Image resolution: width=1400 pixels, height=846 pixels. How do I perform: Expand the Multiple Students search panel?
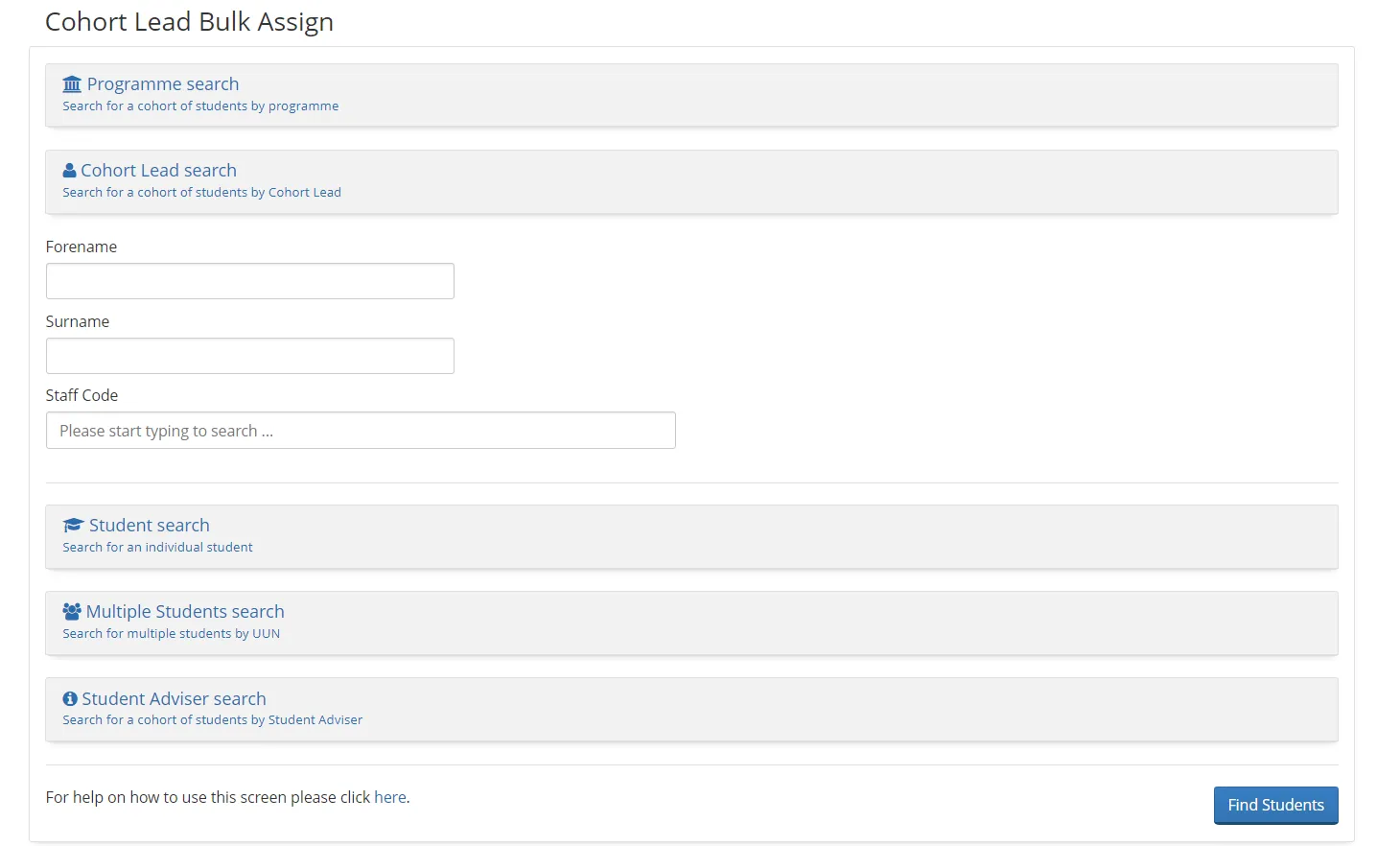pos(185,611)
